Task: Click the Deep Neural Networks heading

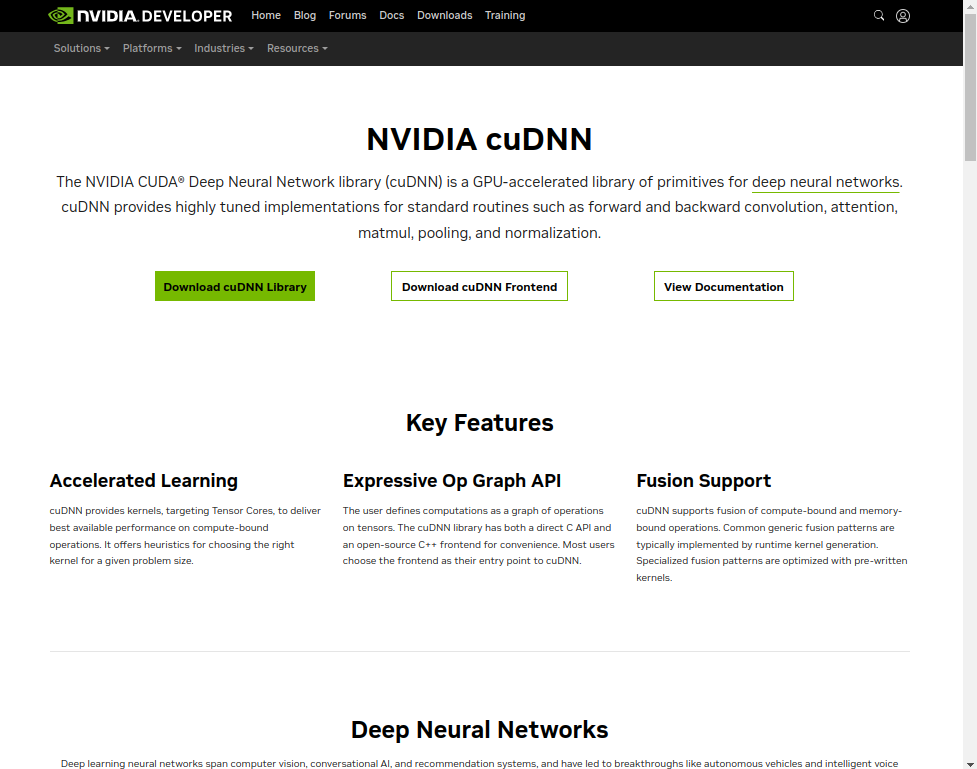Action: [479, 730]
